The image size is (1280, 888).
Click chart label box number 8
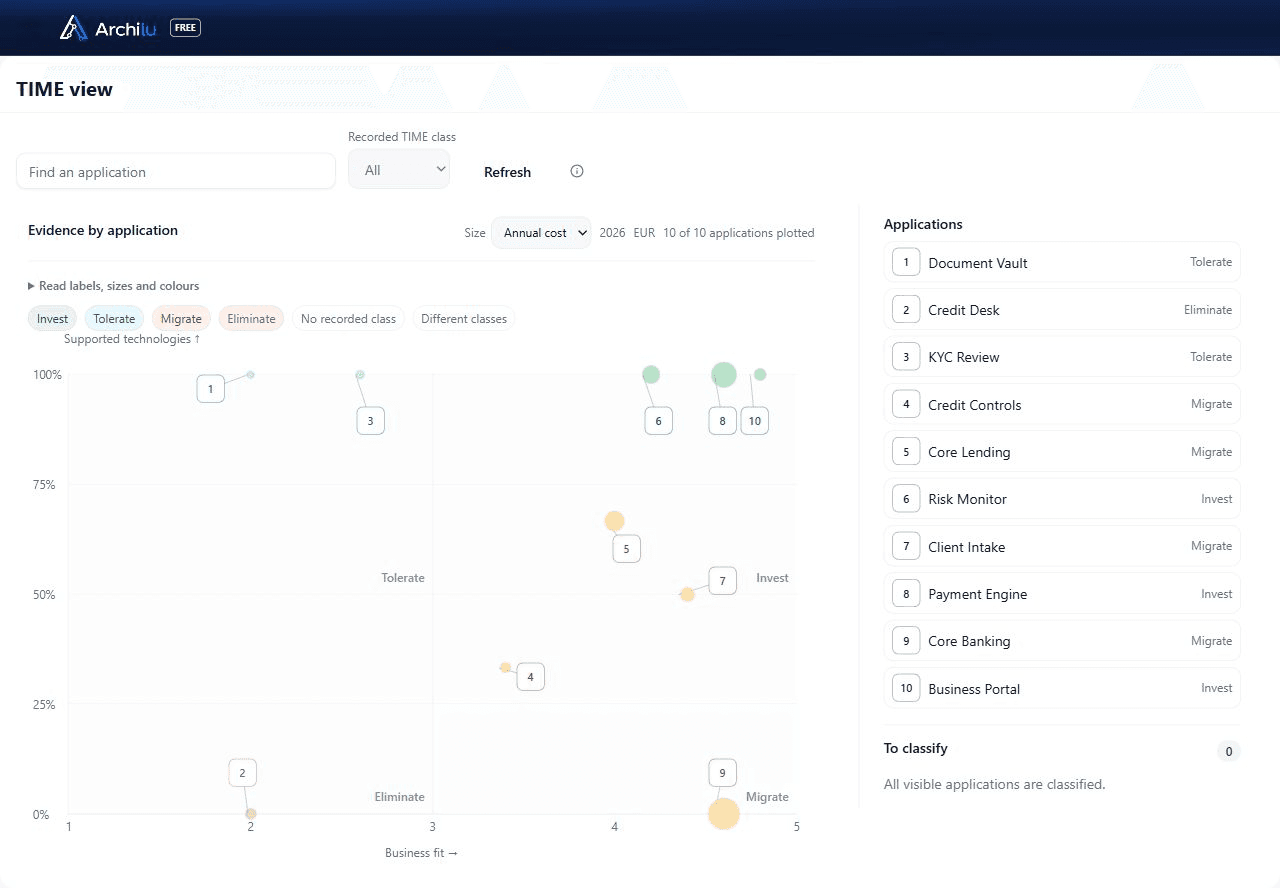723,421
